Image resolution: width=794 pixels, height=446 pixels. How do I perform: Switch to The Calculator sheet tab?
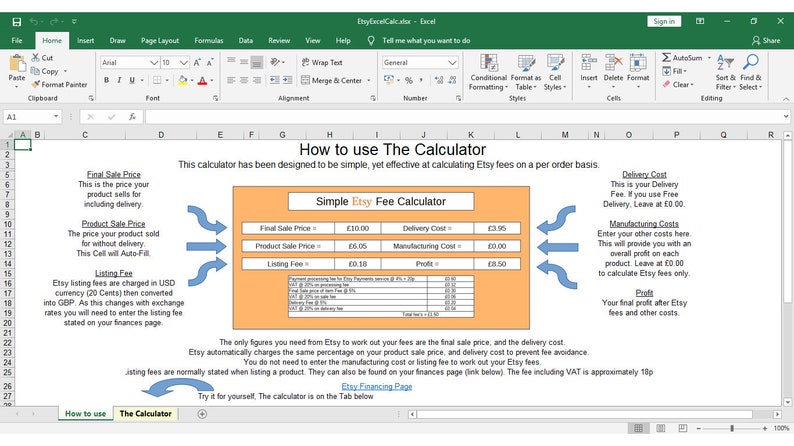click(x=145, y=414)
